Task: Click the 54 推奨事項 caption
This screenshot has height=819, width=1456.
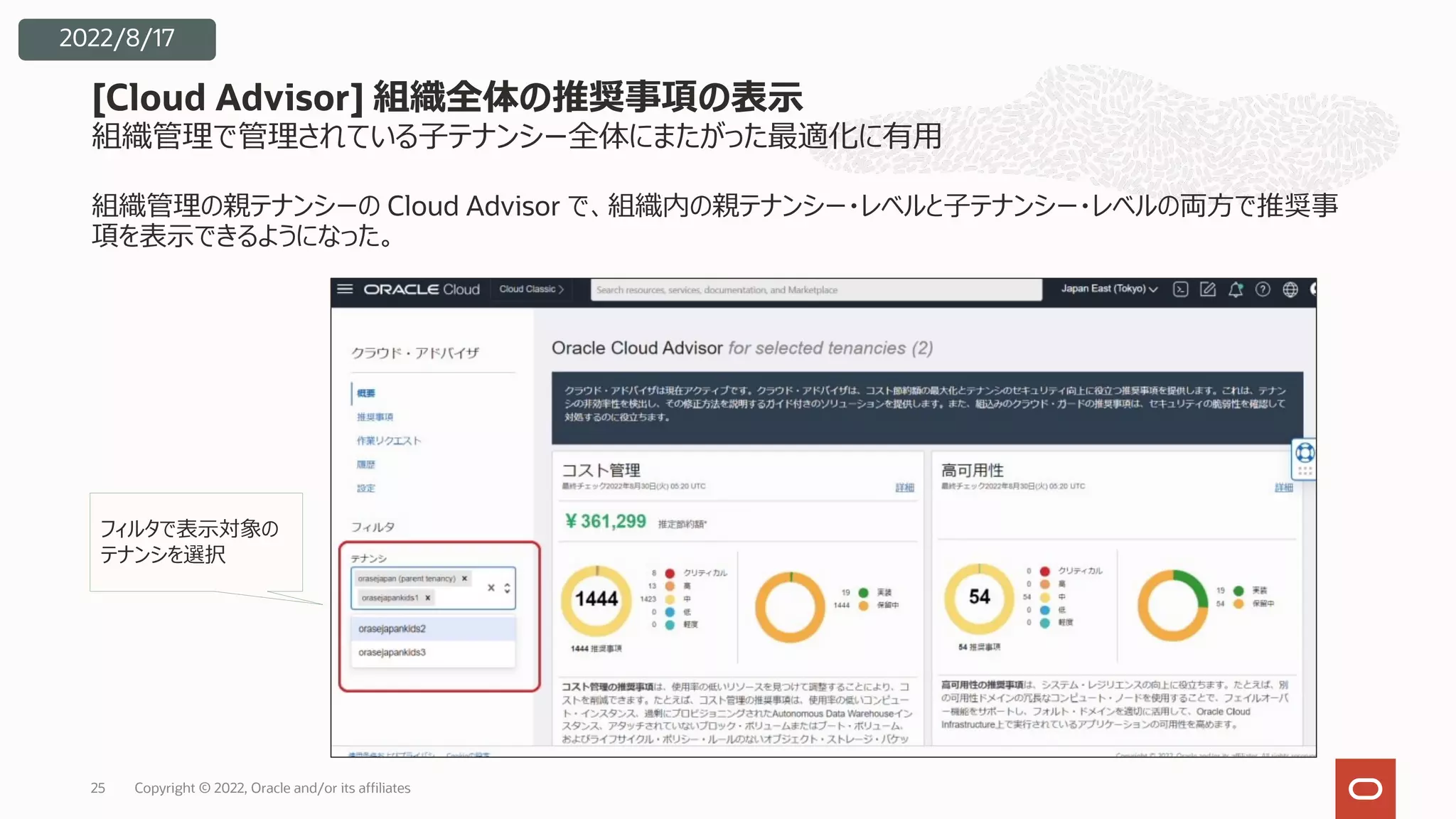Action: pos(979,647)
